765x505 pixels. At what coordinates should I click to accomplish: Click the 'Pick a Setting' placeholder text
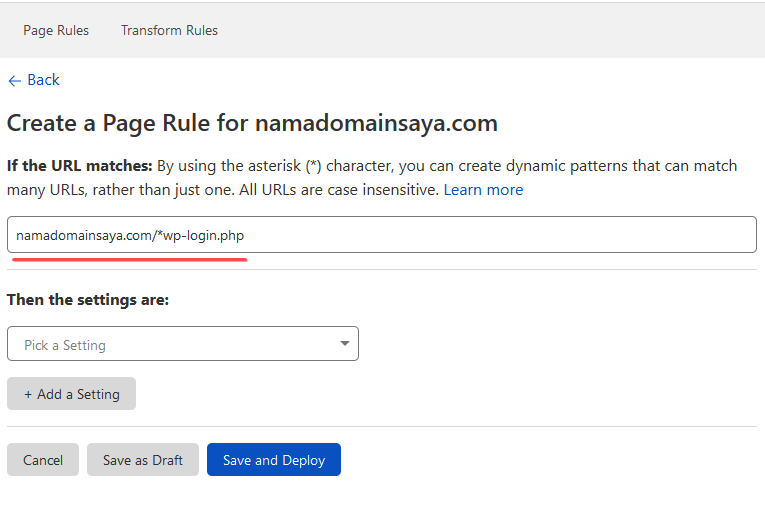click(65, 345)
